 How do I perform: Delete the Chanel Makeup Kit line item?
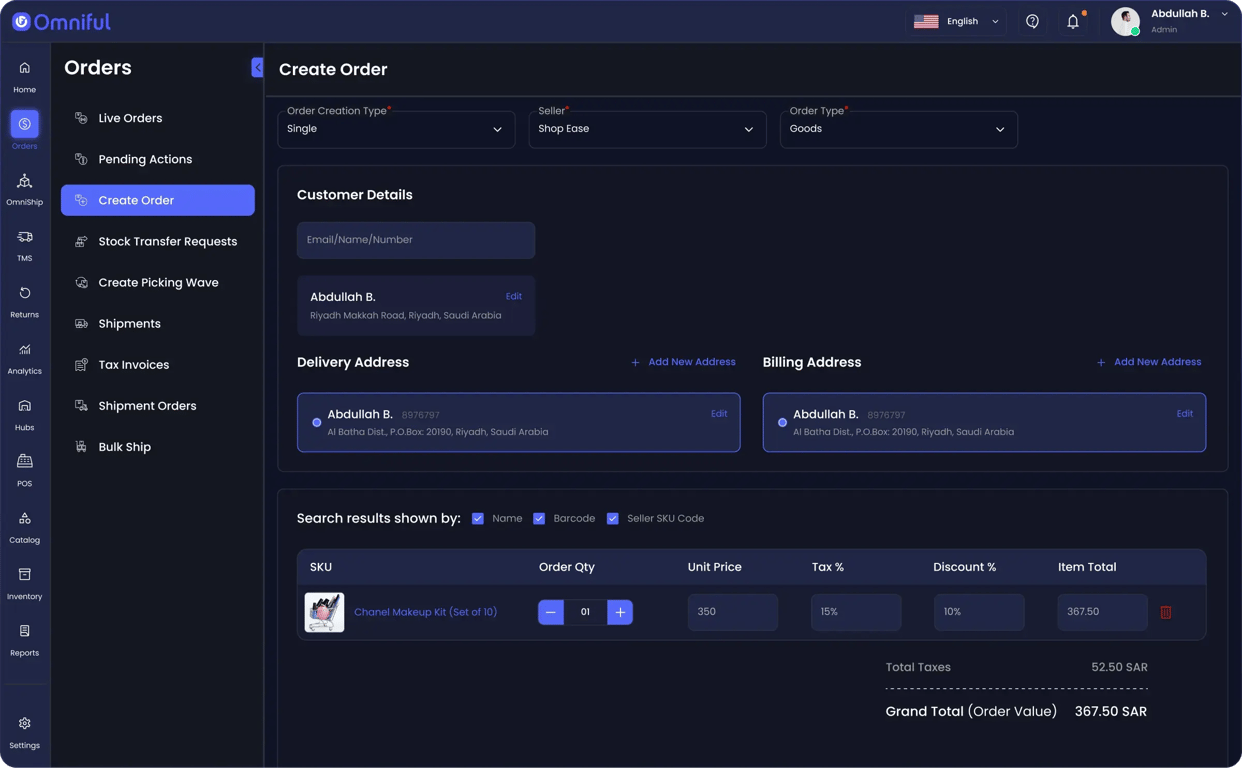[x=1166, y=611]
